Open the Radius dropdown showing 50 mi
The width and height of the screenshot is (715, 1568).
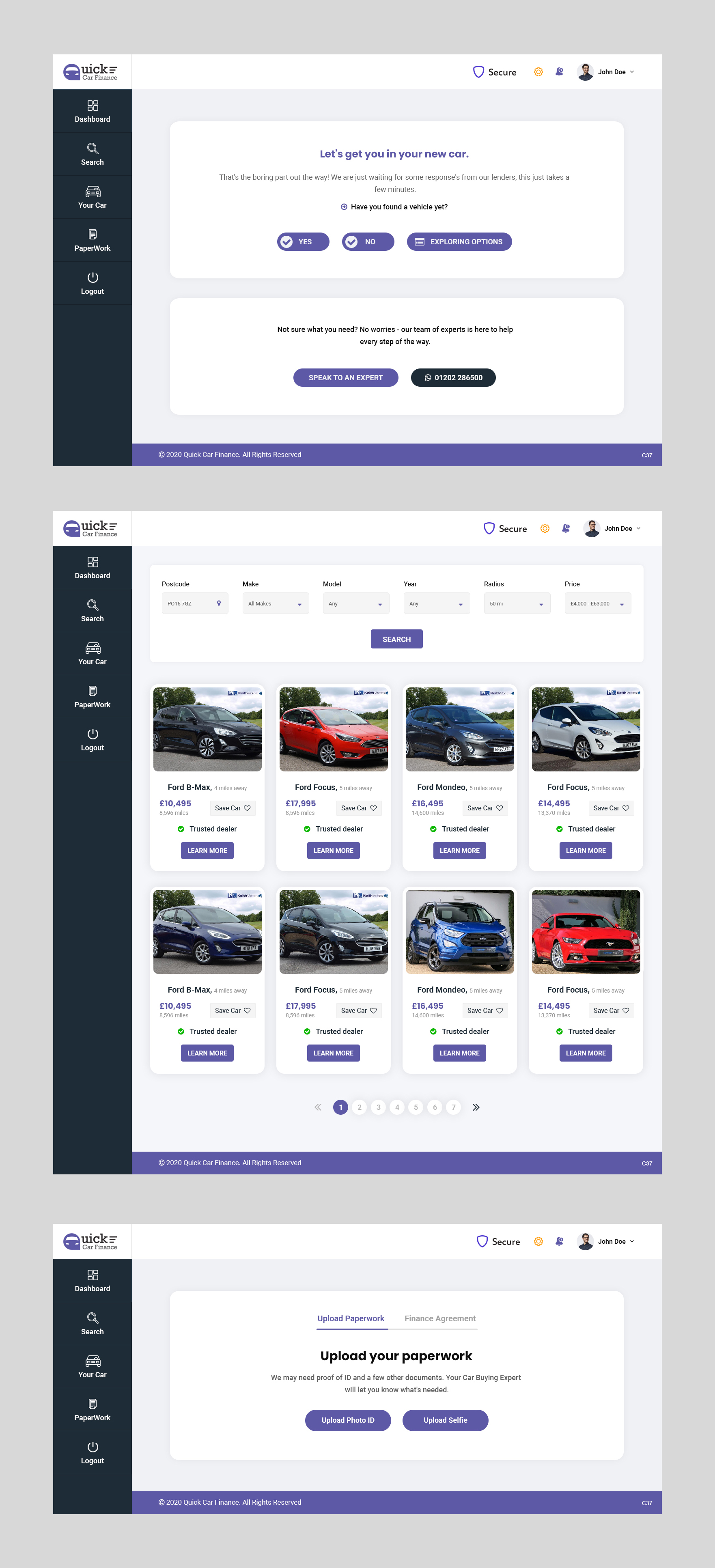point(517,603)
